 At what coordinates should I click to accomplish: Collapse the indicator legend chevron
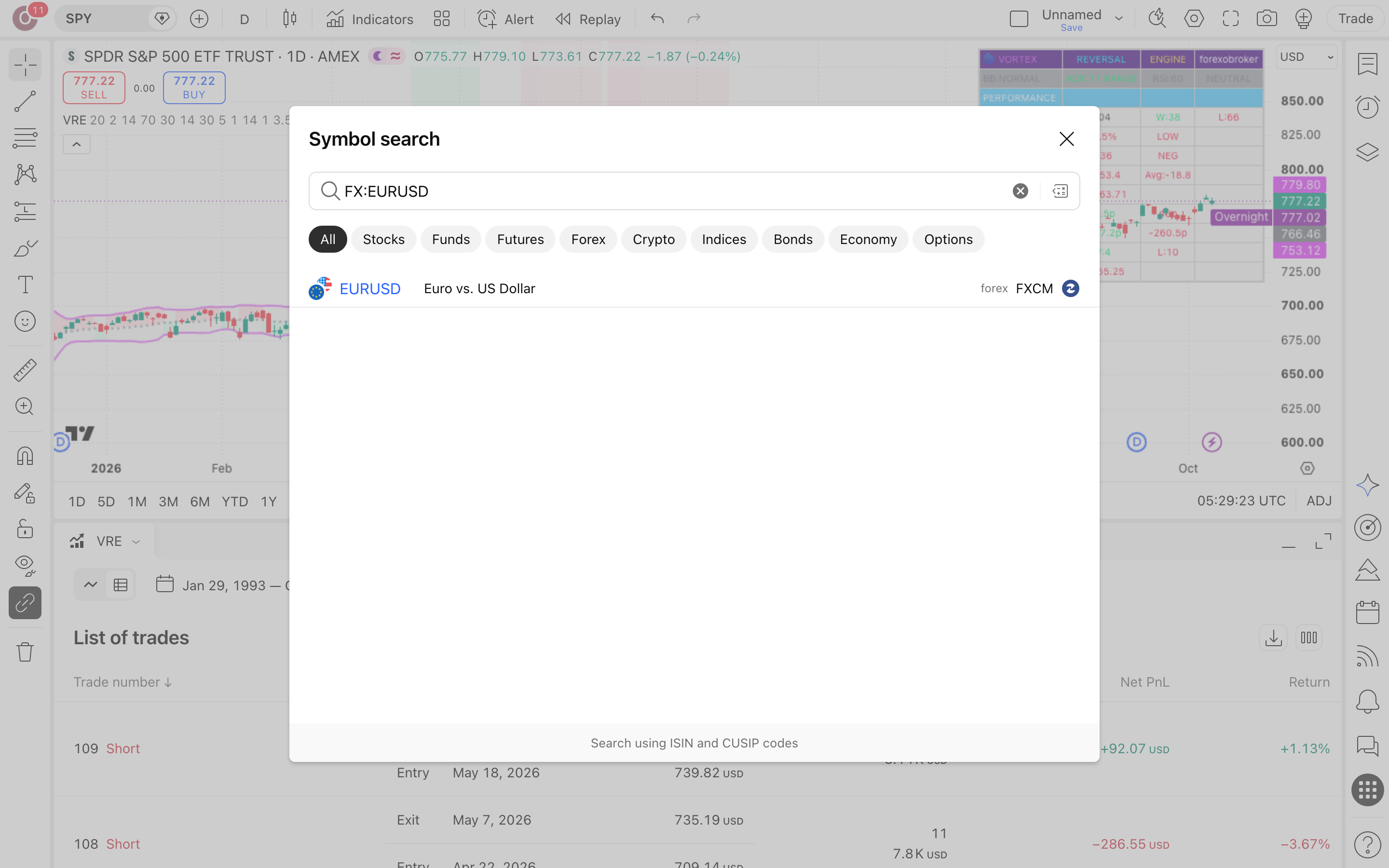(x=76, y=144)
